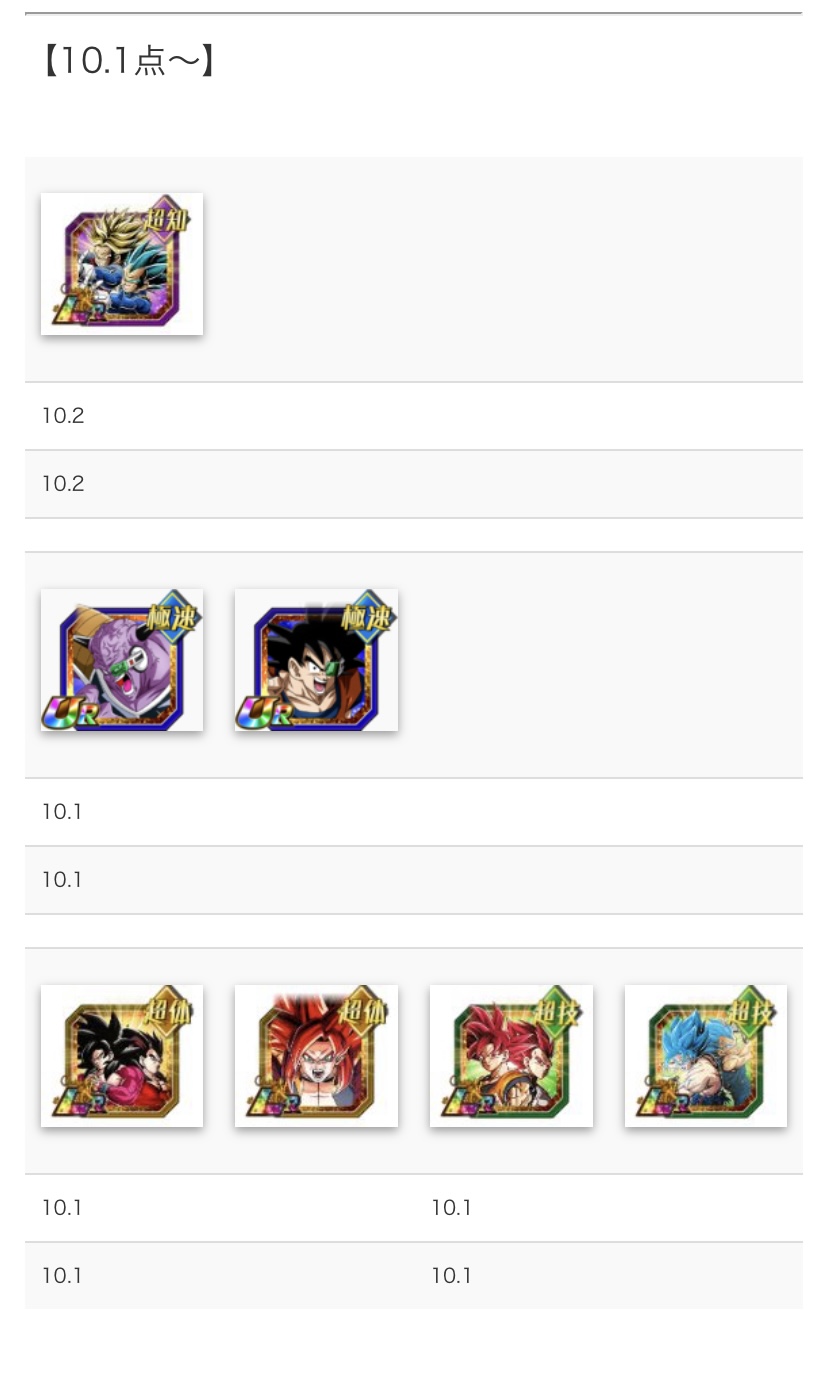Click the 極速 badge on the Ginyu card
828x1381 pixels.
(x=171, y=615)
